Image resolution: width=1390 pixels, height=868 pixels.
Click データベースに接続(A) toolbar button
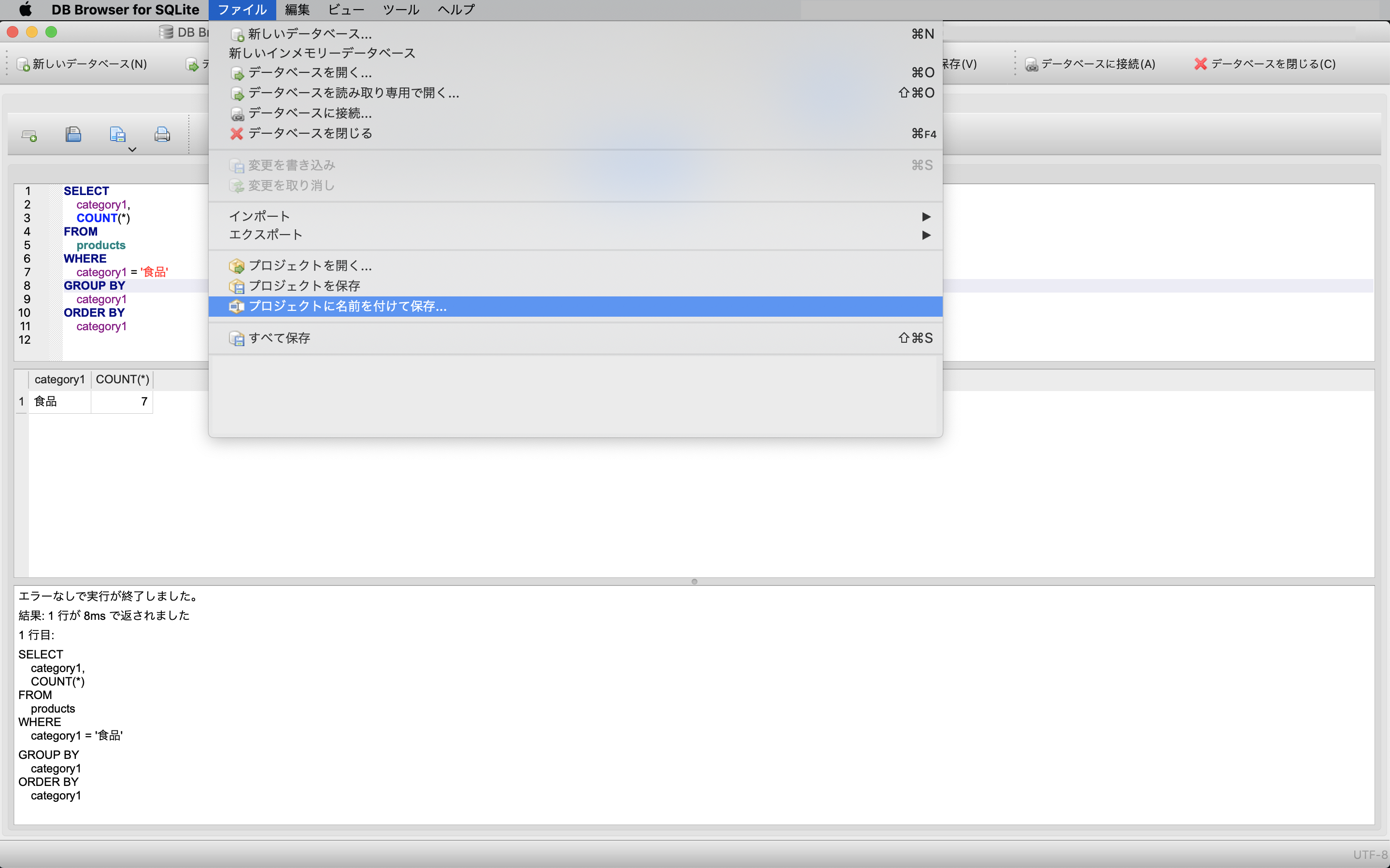click(x=1090, y=64)
